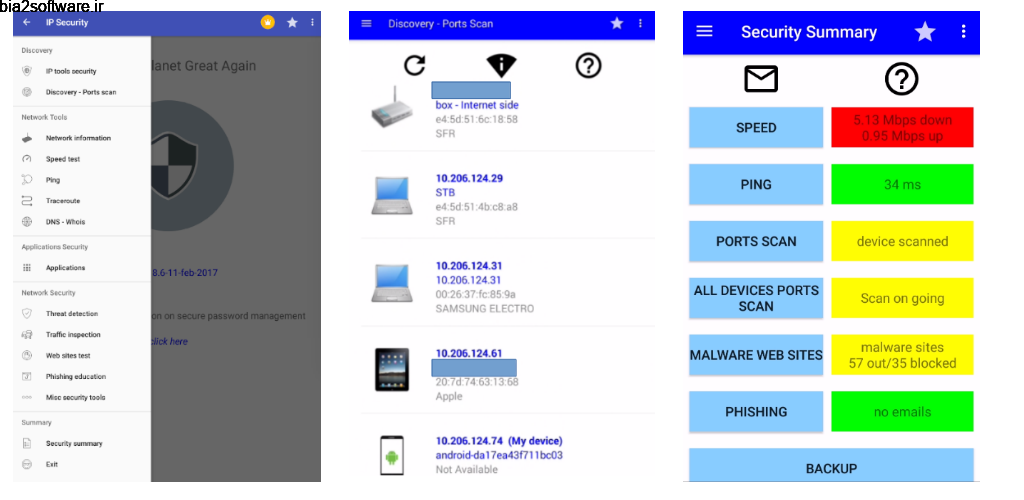Tap the star icon in IP Security header

[292, 22]
